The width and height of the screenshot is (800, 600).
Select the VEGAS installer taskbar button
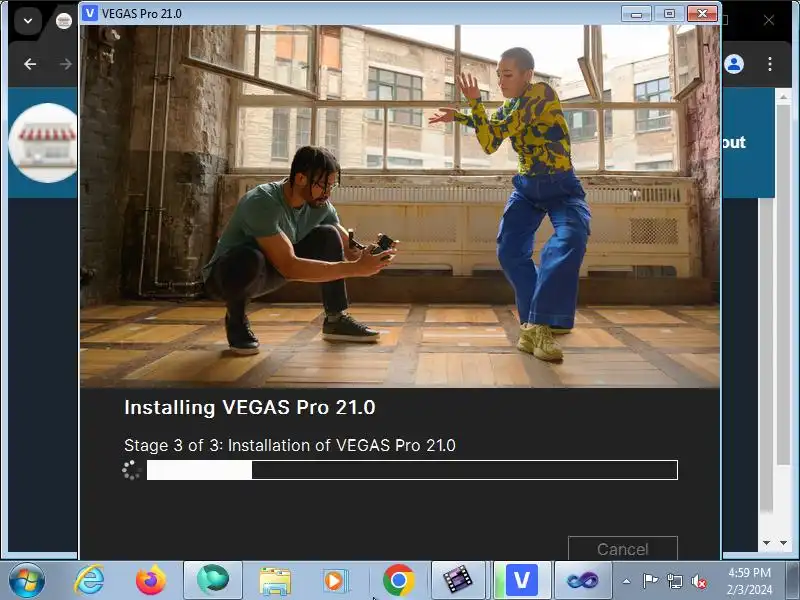click(x=522, y=581)
